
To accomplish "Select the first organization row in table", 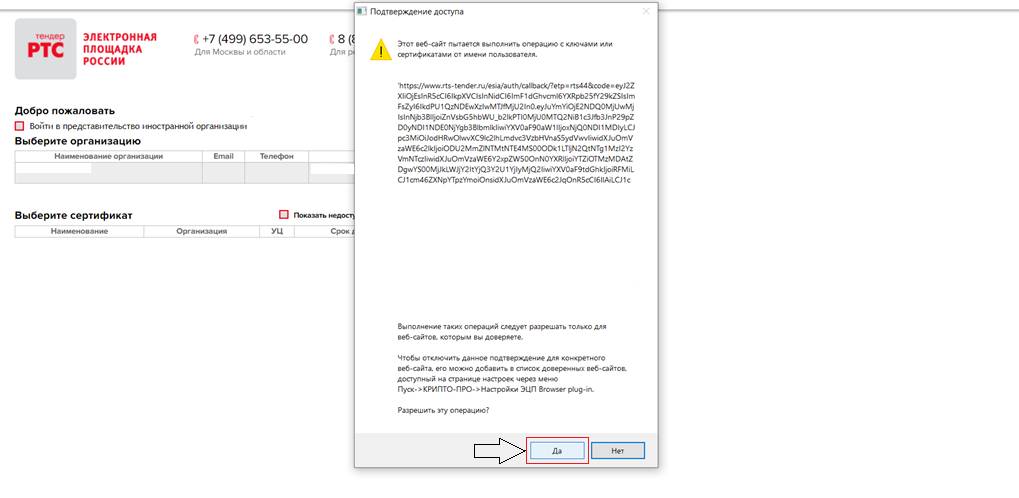I will pyautogui.click(x=108, y=173).
